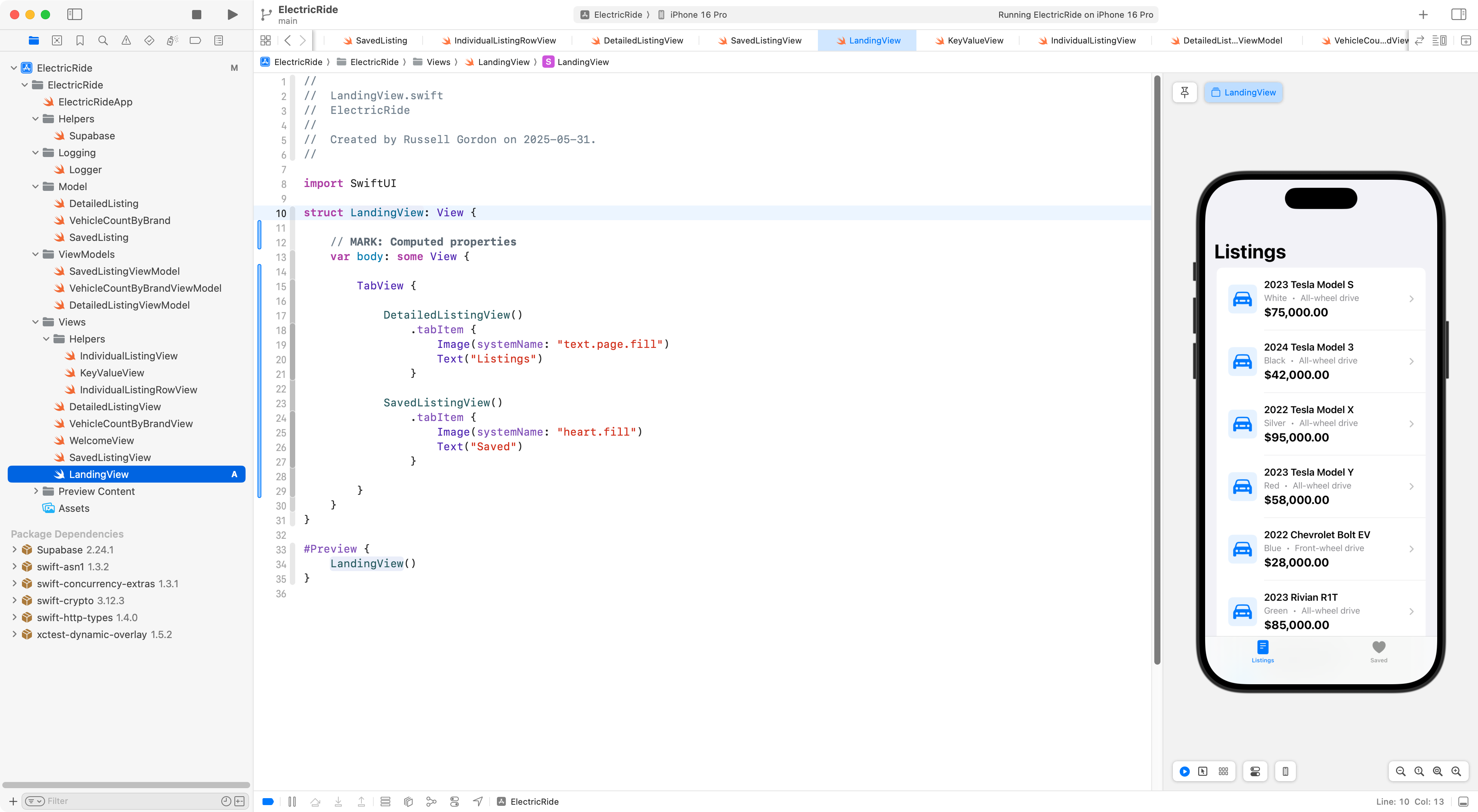Viewport: 1478px width, 812px height.
Task: Click the pin preview icon
Action: click(1184, 92)
